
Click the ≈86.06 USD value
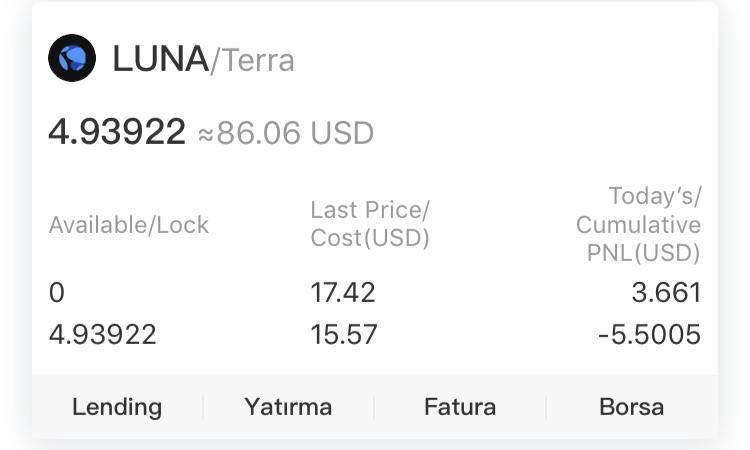(x=286, y=133)
